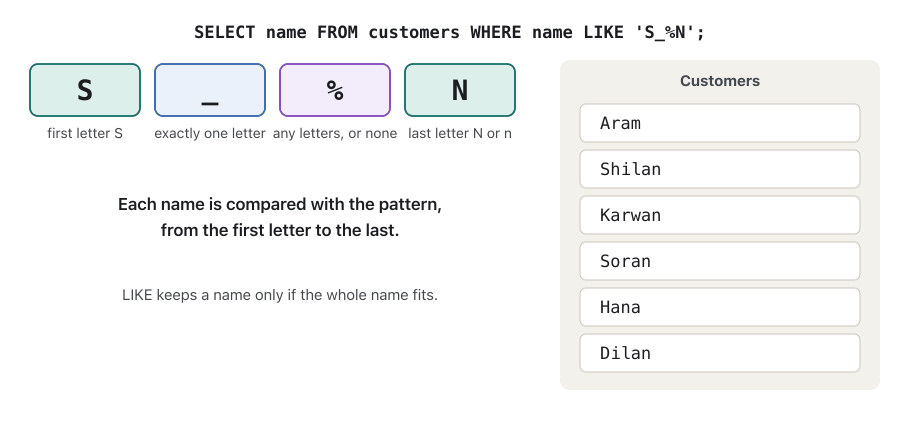900x440 pixels.
Task: Click the Customers panel heading
Action: (720, 81)
